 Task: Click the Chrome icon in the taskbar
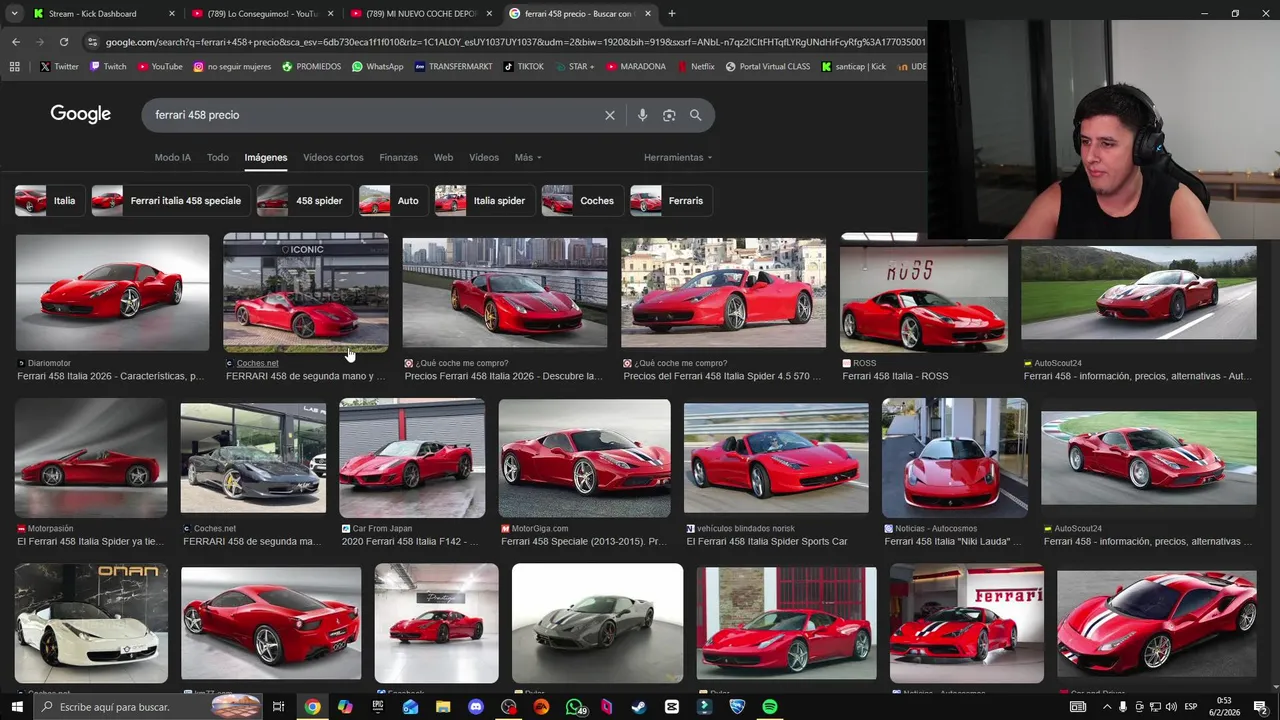point(312,707)
